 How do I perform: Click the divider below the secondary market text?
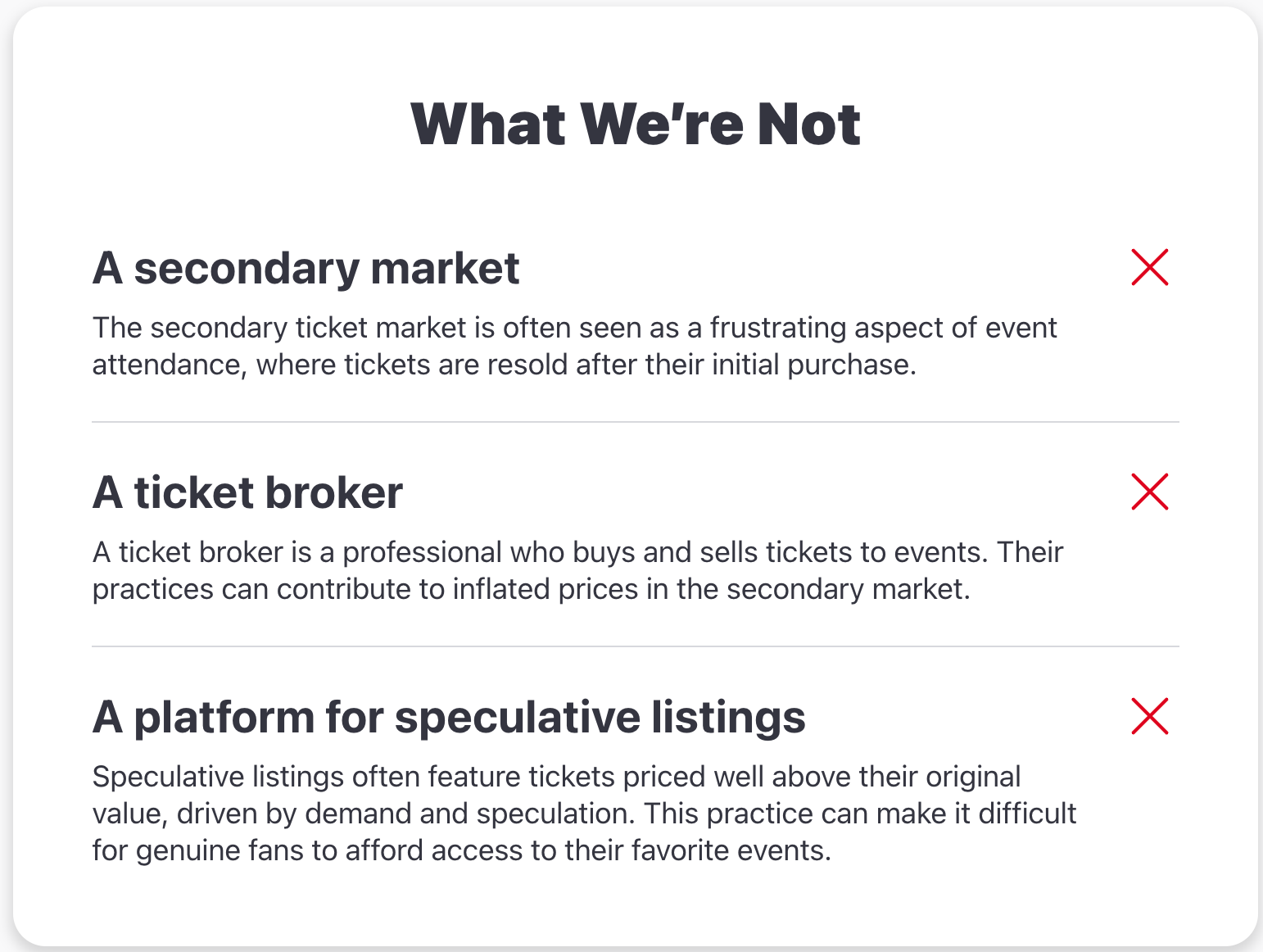point(635,422)
